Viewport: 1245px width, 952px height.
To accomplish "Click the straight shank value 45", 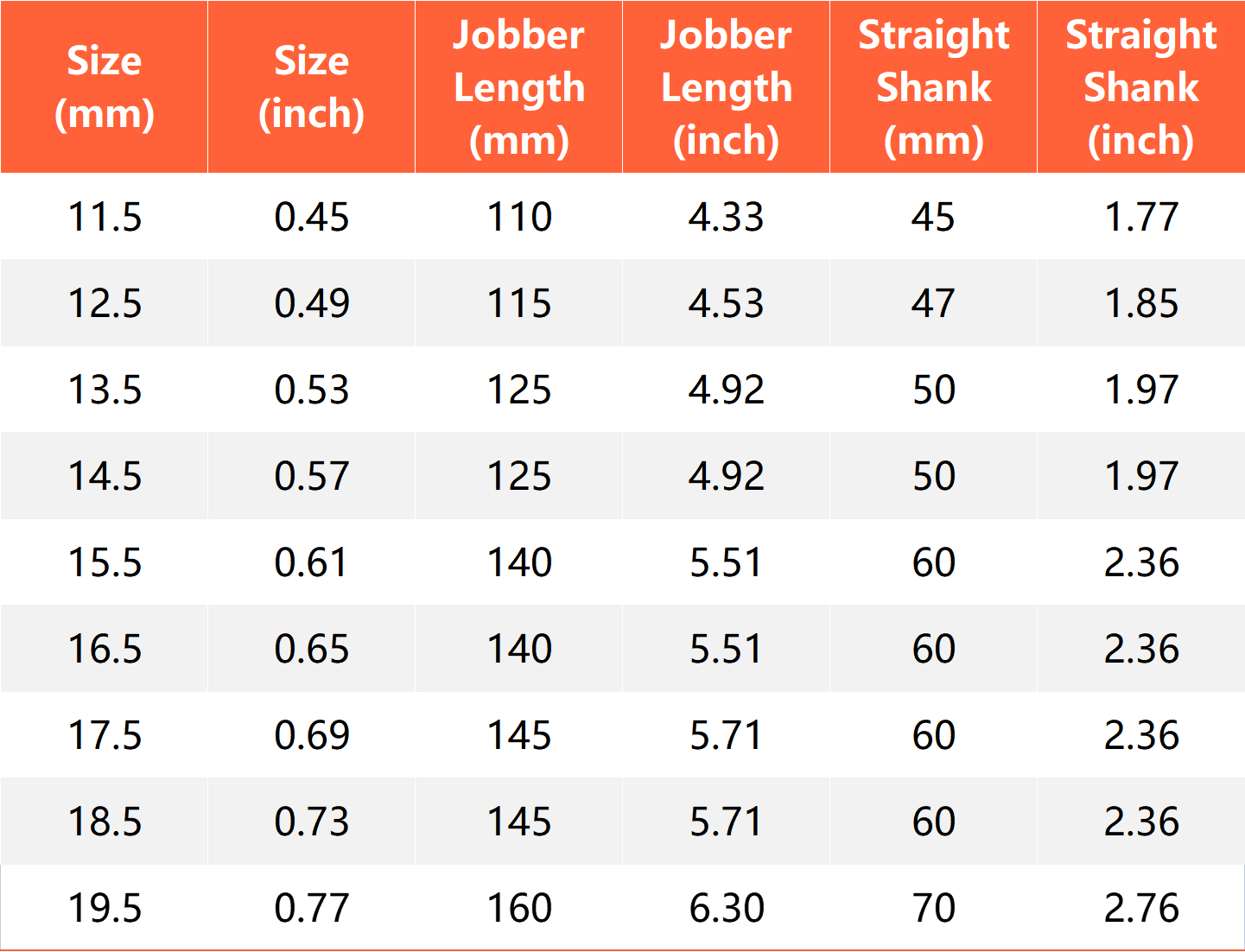I will pyautogui.click(x=934, y=217).
